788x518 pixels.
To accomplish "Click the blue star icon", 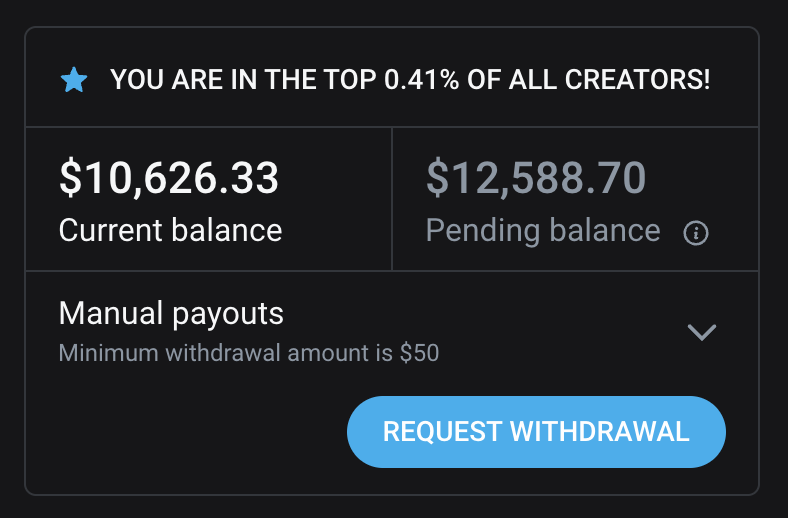I will 74,80.
